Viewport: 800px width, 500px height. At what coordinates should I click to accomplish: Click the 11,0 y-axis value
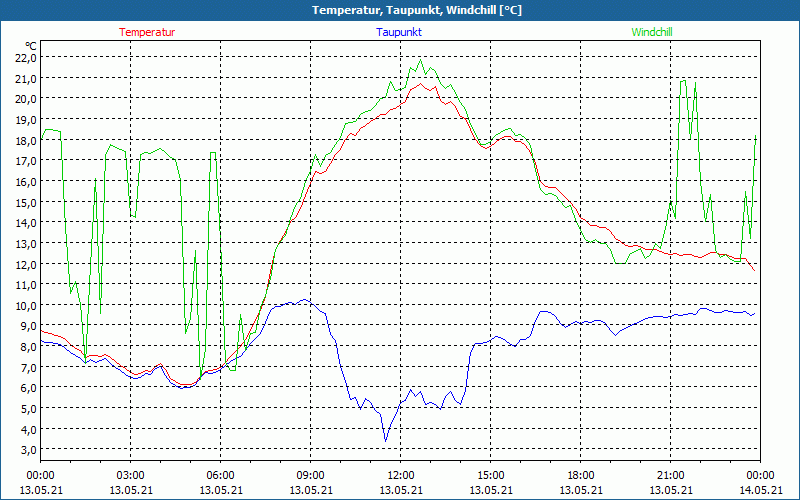click(26, 284)
